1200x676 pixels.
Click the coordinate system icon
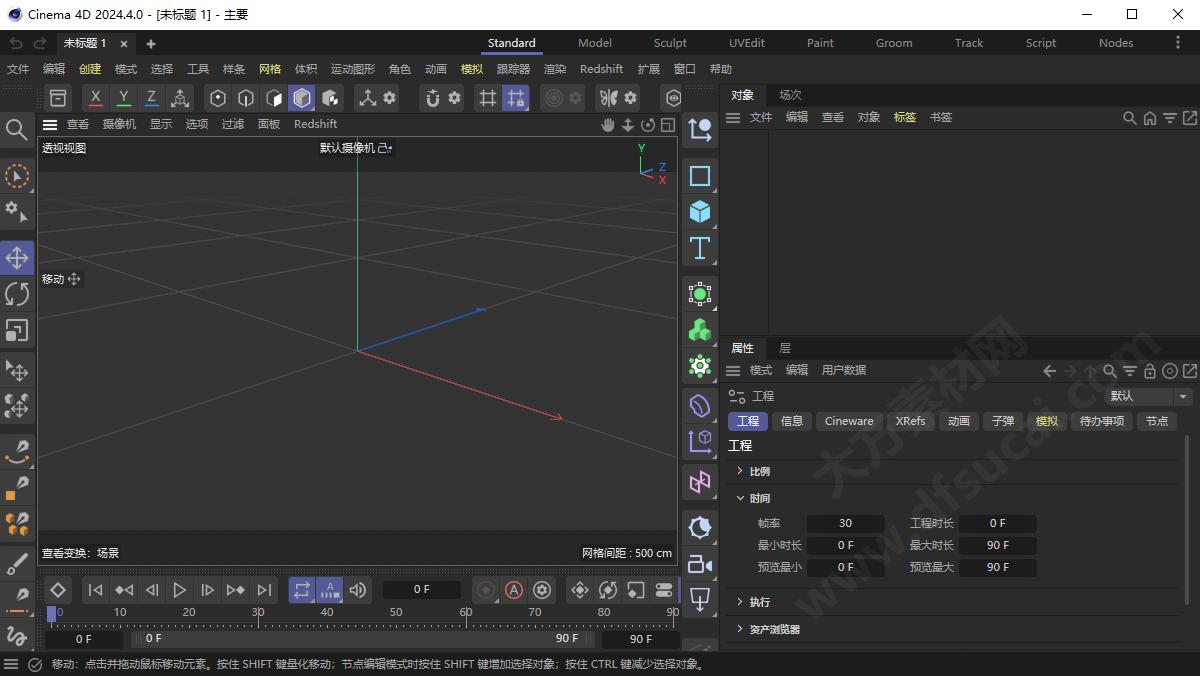(180, 98)
